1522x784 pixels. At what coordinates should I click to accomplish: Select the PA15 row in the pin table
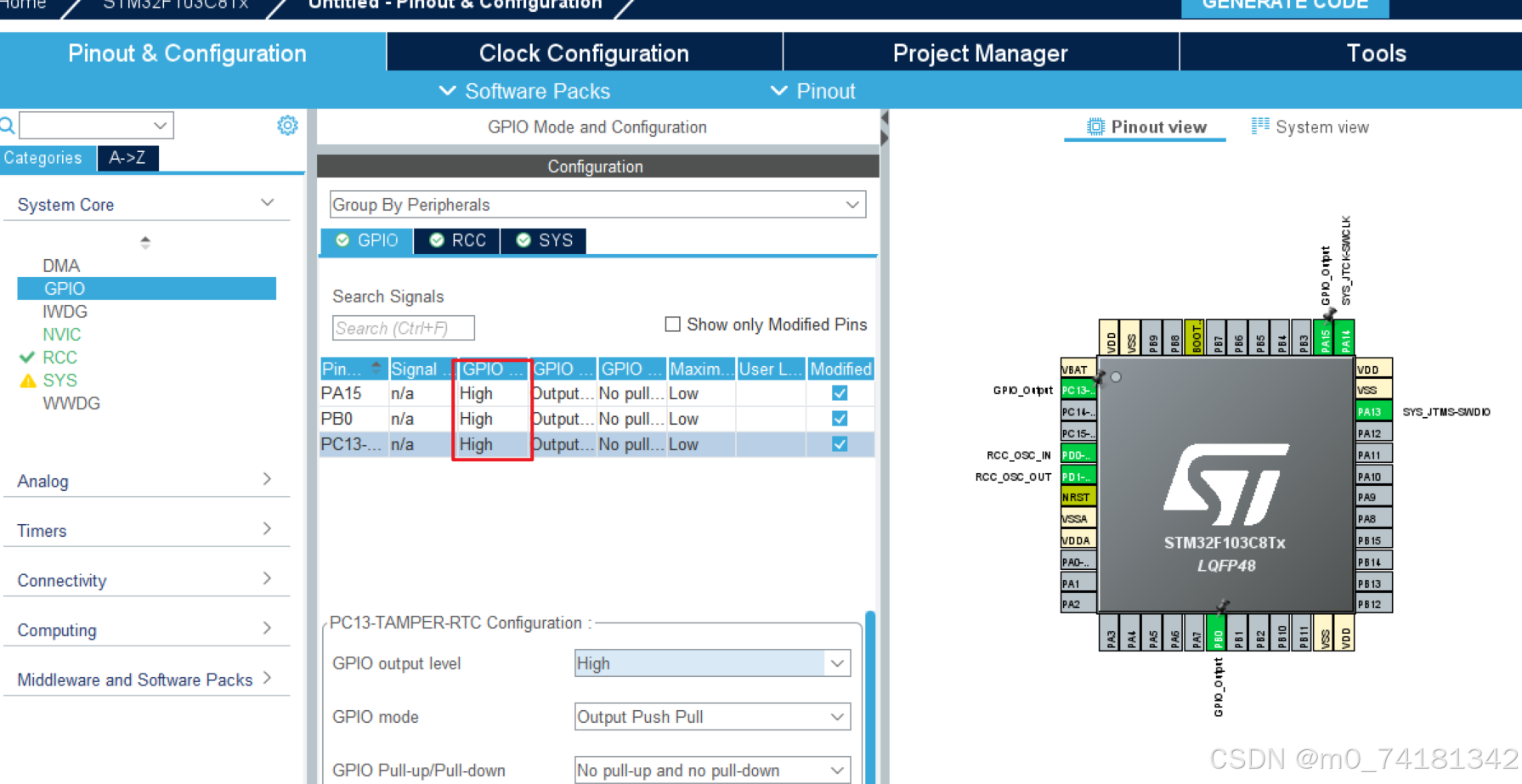[x=597, y=393]
